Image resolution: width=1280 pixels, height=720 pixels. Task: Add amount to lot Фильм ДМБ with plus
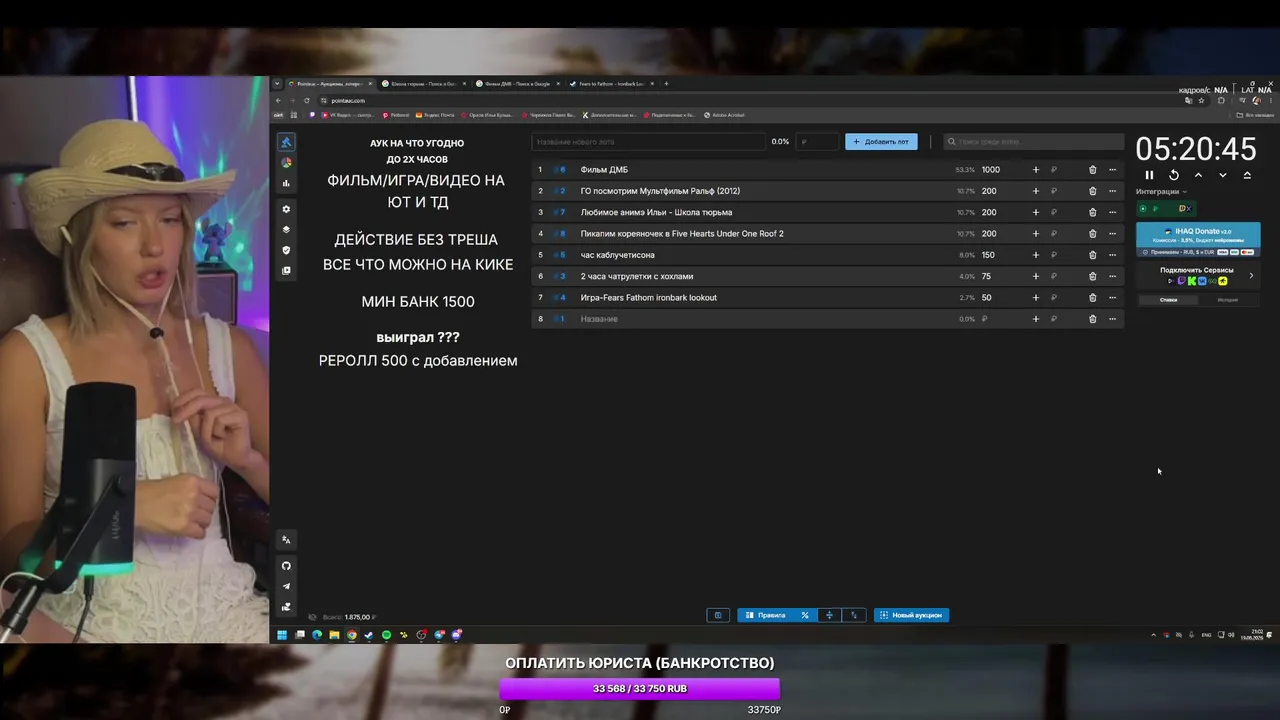click(1036, 170)
